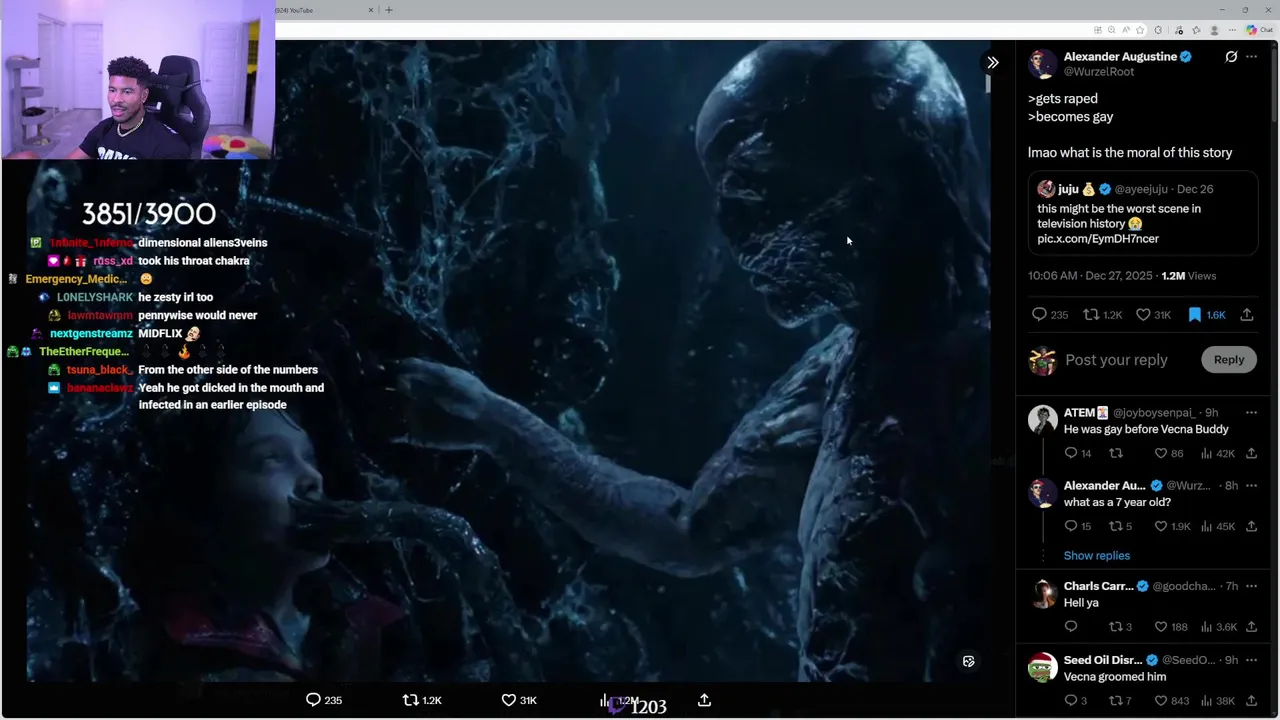
Task: Reply to Charls Carr's 'Hell ya' comment
Action: (1071, 627)
